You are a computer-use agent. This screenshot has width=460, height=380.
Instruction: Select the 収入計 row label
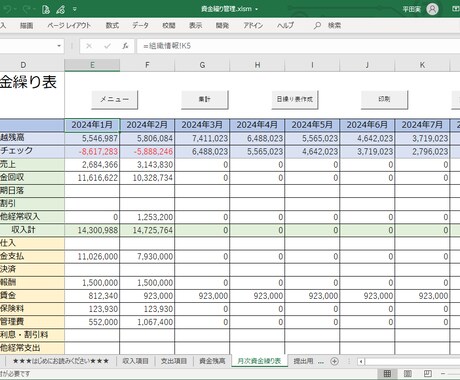(x=23, y=230)
